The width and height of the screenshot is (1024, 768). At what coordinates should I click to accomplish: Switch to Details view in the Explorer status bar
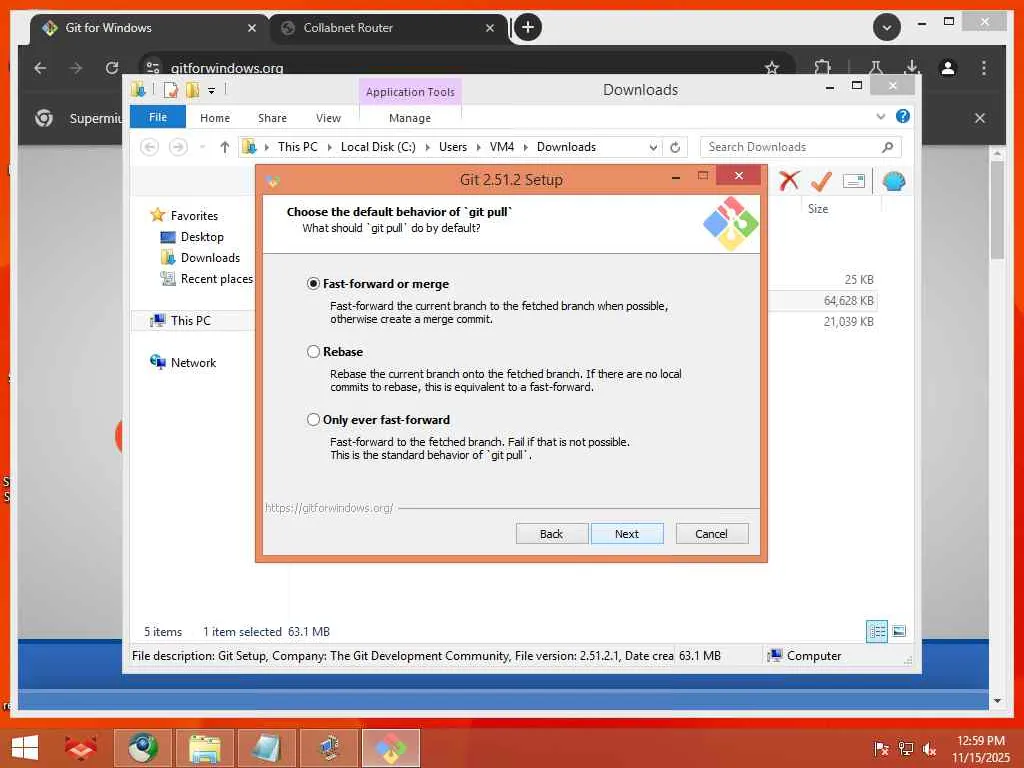(x=876, y=631)
